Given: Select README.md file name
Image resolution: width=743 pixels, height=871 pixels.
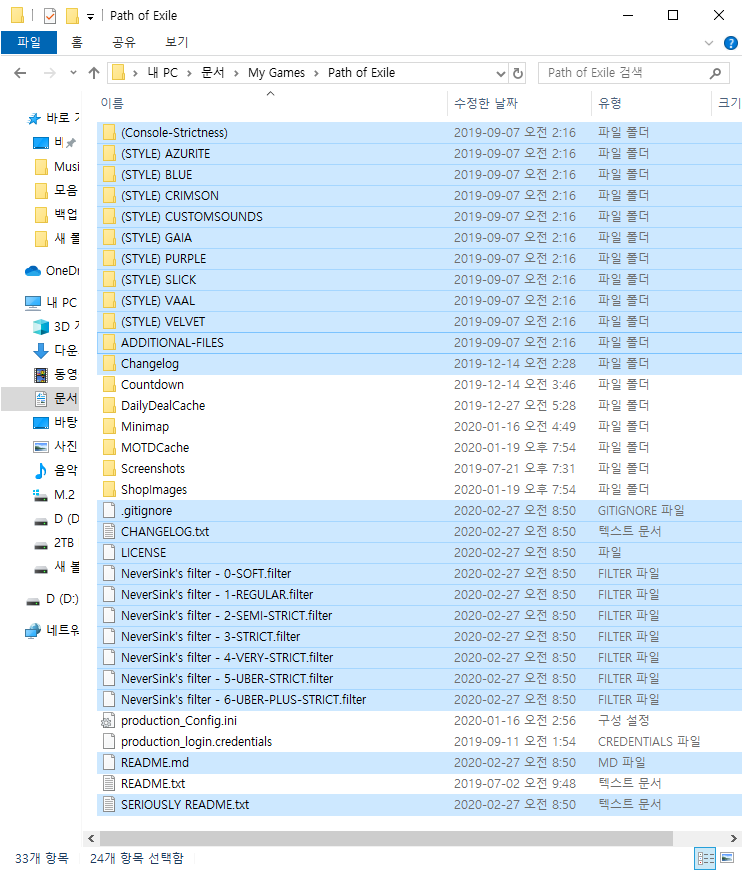Looking at the screenshot, I should [x=155, y=763].
